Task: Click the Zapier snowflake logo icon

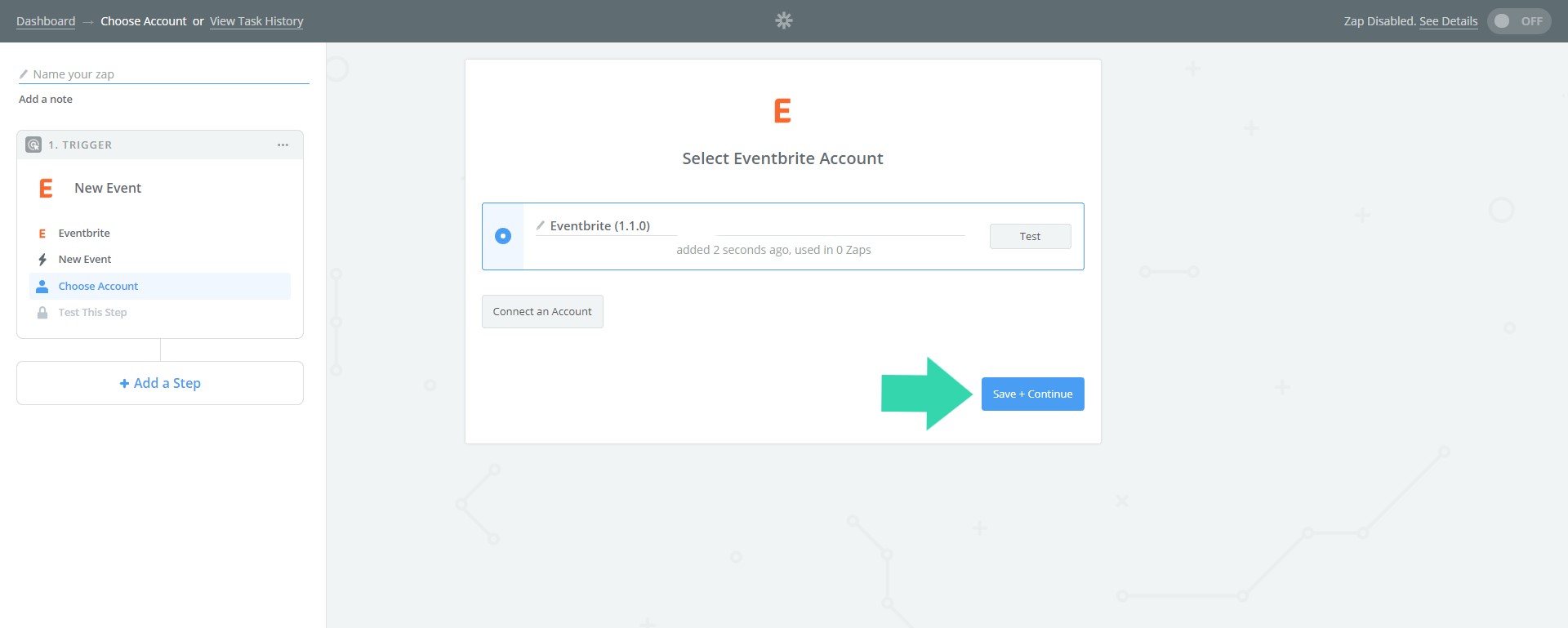Action: tap(783, 21)
